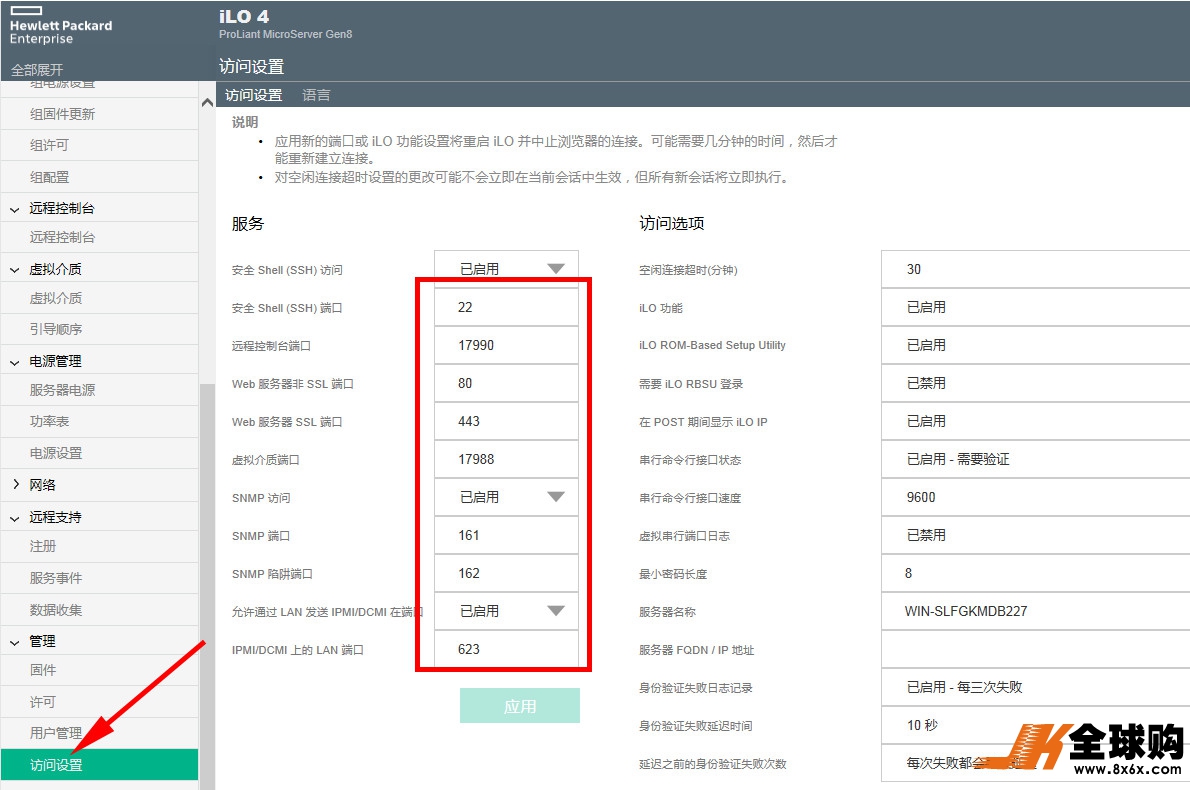Click the 已启用 - 每三次失败 logging field
Image resolution: width=1190 pixels, height=790 pixels.
(1035, 687)
